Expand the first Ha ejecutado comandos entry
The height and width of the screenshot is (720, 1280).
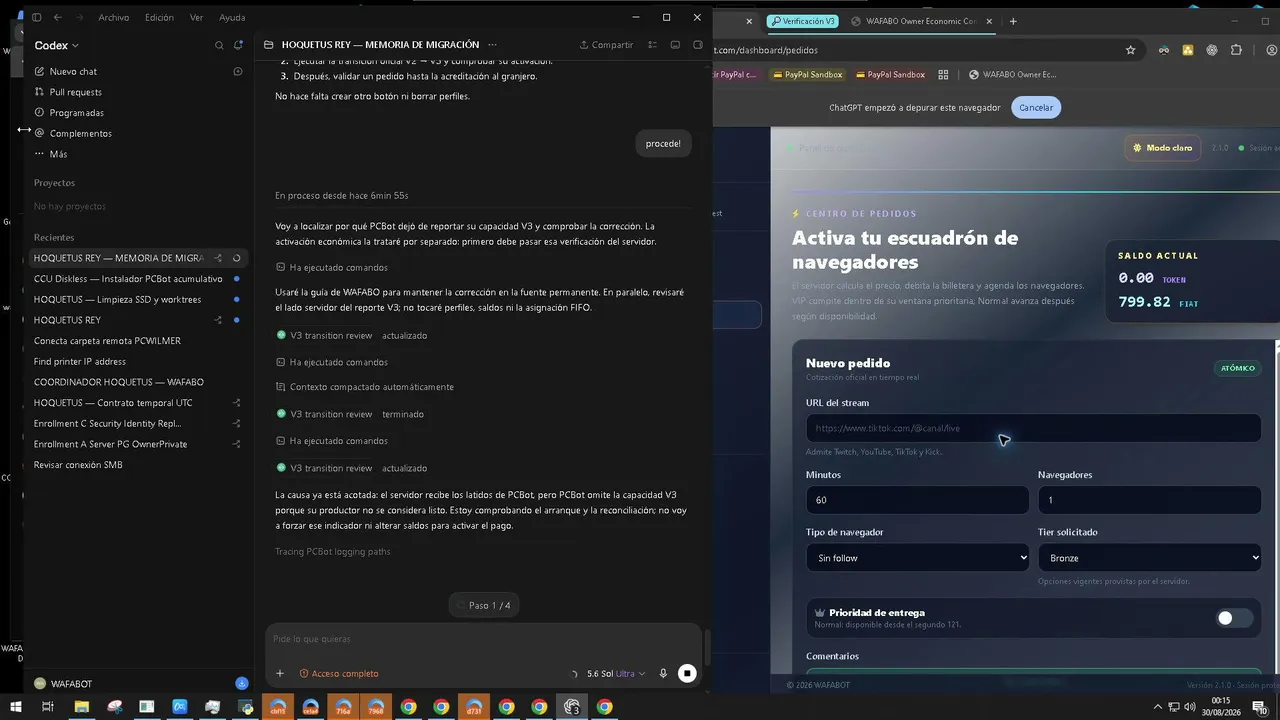click(x=332, y=268)
